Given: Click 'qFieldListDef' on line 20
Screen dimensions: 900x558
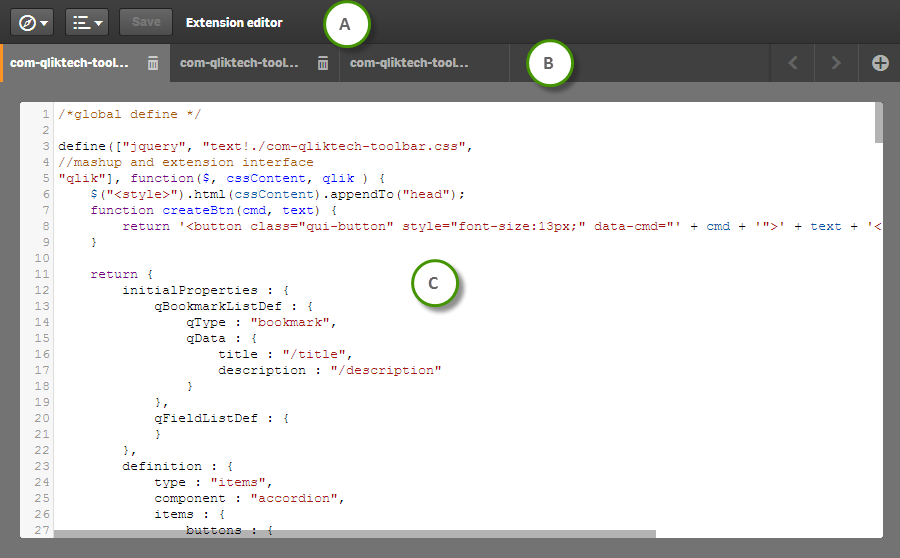Looking at the screenshot, I should [206, 418].
